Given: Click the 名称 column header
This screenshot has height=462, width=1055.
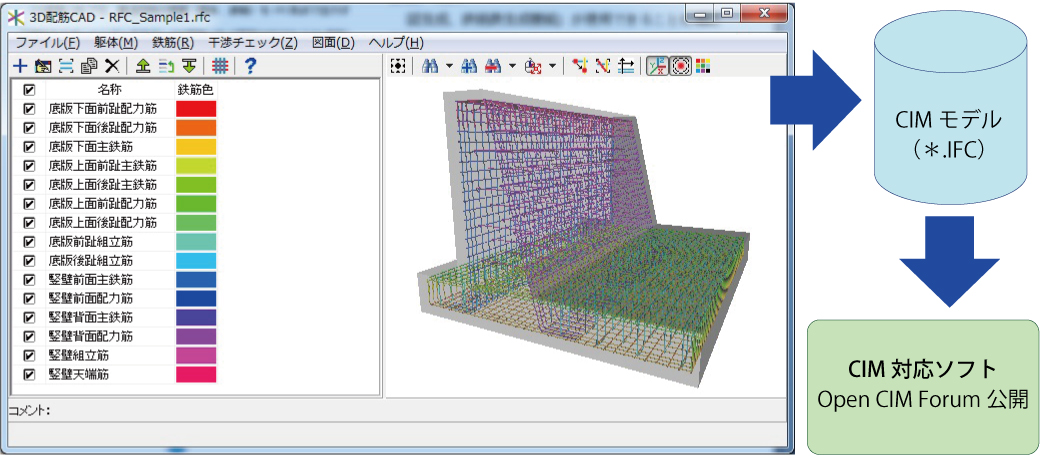Looking at the screenshot, I should coord(110,89).
